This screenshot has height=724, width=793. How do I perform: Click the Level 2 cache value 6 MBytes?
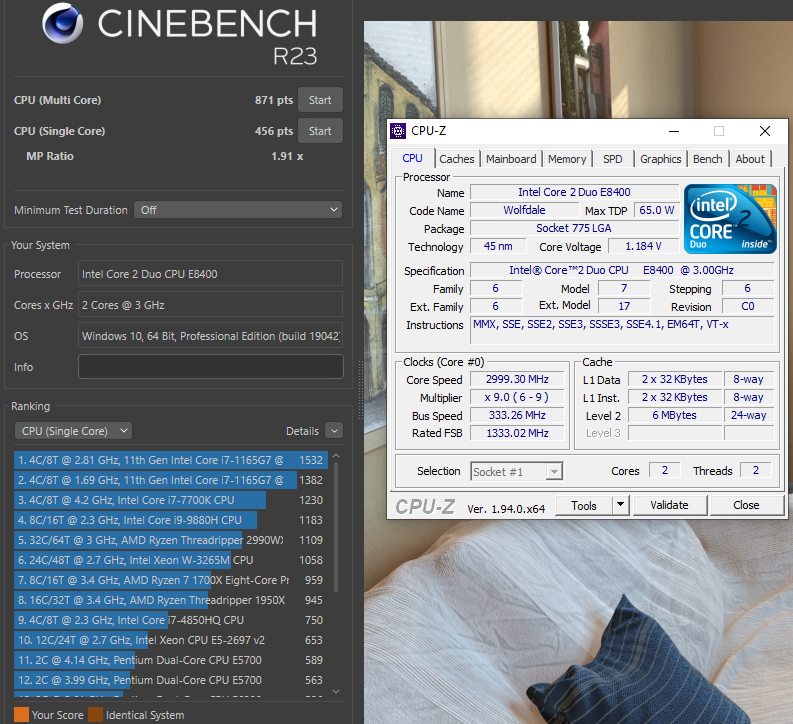point(674,415)
